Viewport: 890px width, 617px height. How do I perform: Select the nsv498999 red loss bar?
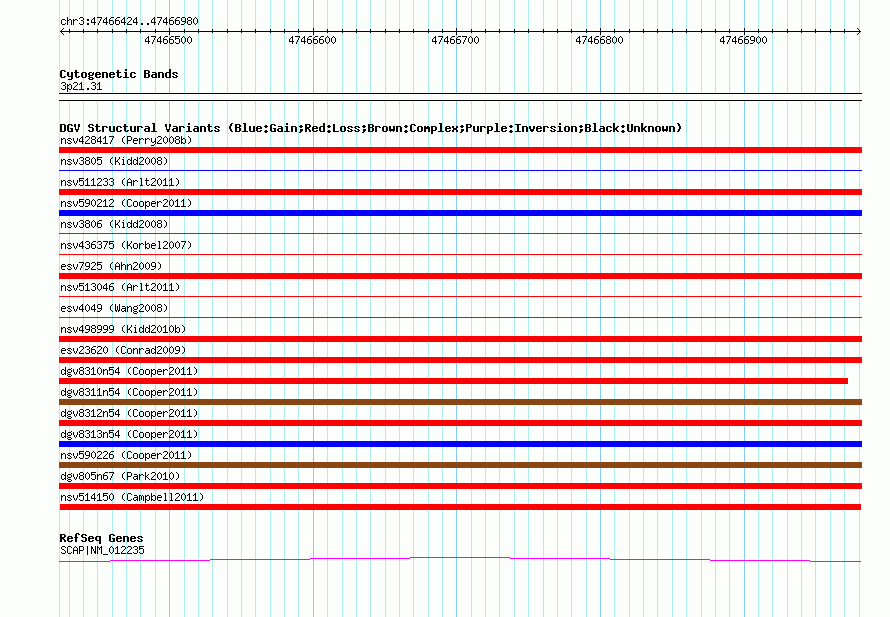point(460,339)
